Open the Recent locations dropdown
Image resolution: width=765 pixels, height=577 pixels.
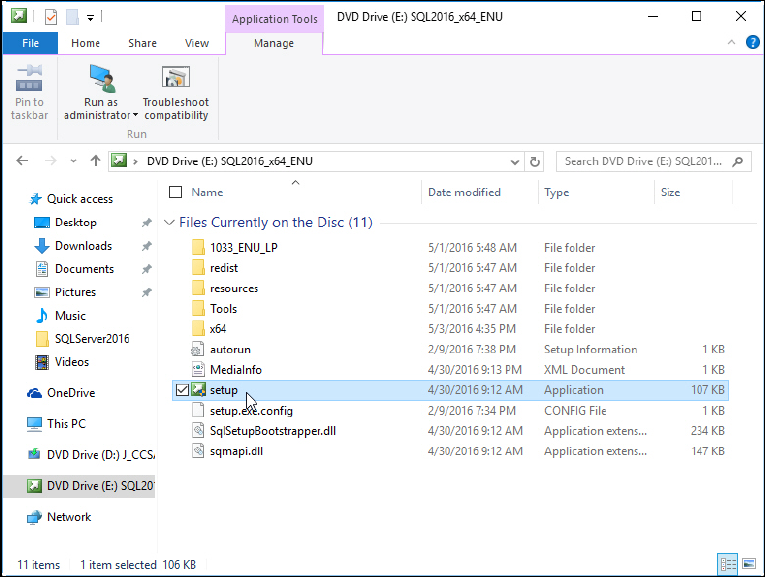[x=73, y=161]
